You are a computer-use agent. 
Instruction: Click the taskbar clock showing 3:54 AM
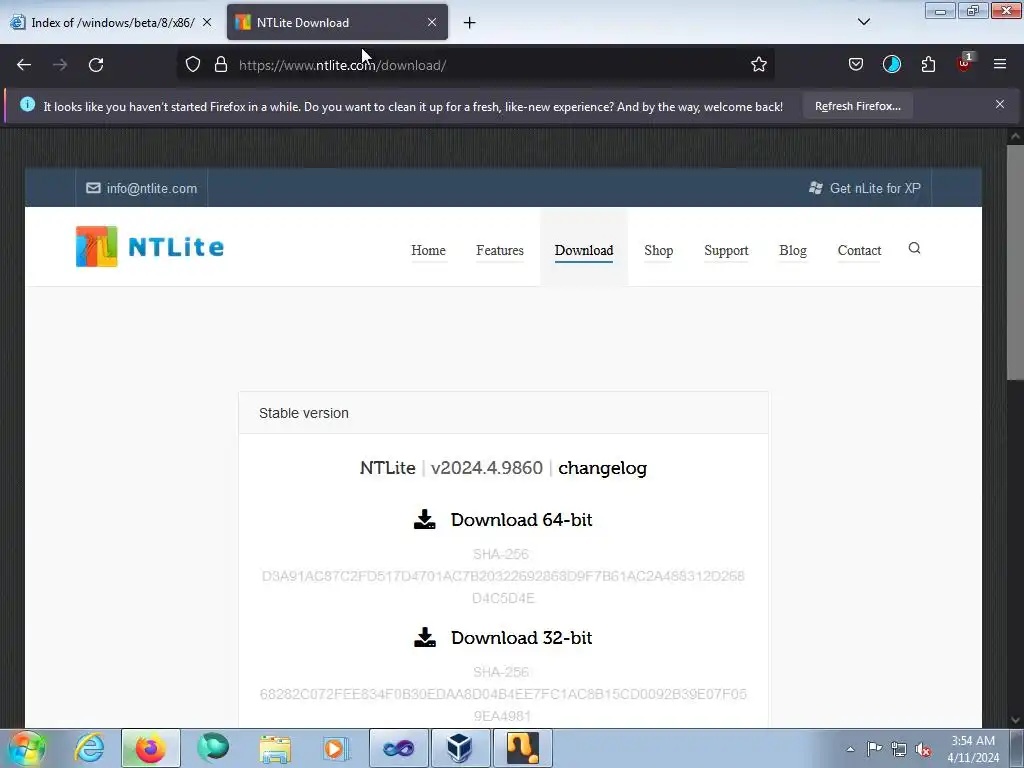click(x=972, y=749)
